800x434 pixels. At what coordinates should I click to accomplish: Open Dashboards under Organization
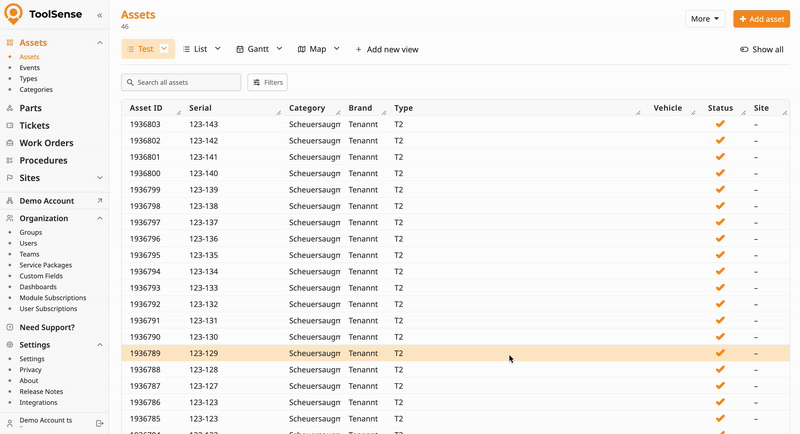(38, 287)
